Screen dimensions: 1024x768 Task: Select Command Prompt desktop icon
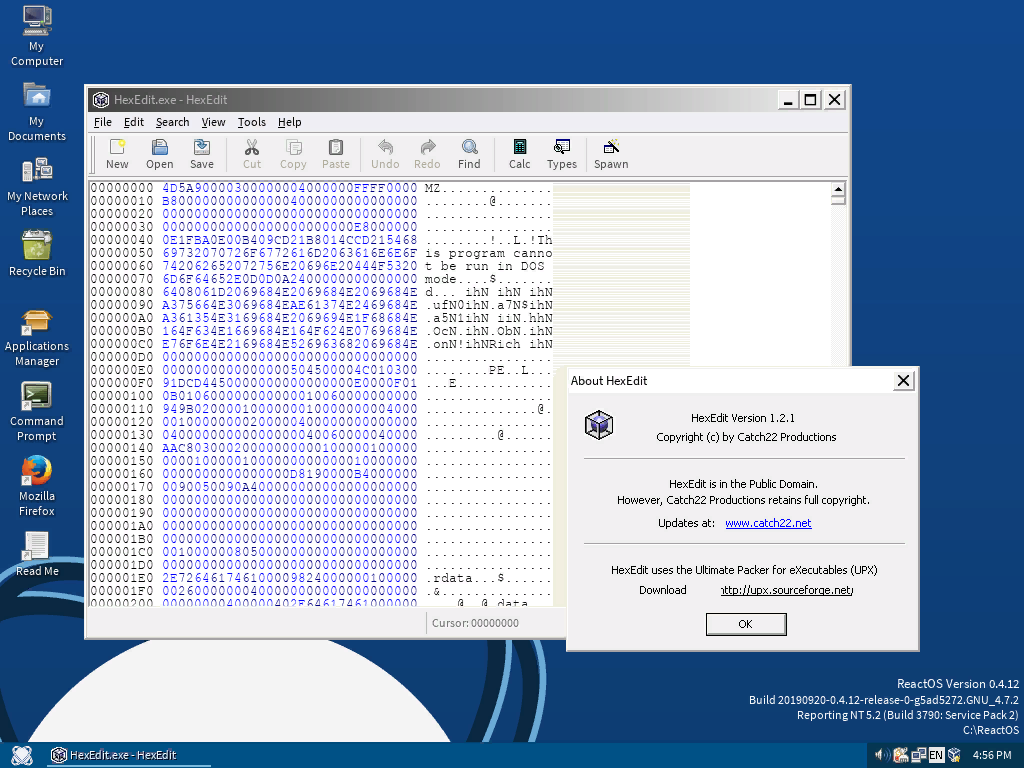(x=37, y=413)
